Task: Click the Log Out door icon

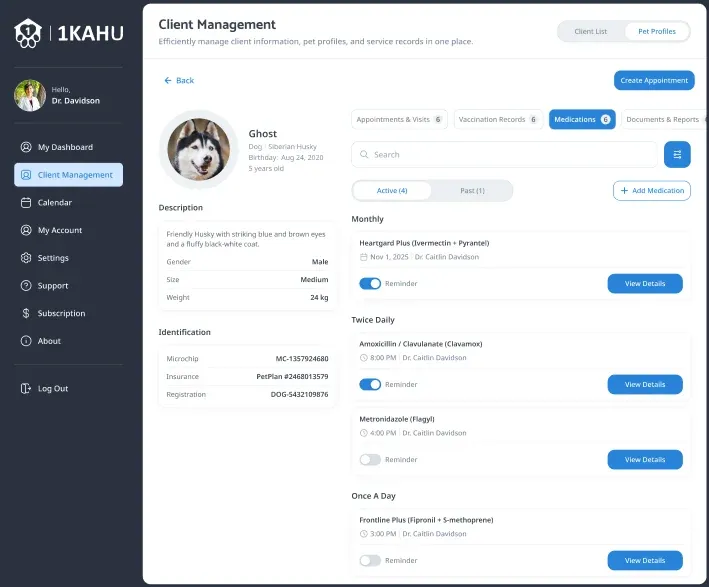Action: [x=26, y=388]
